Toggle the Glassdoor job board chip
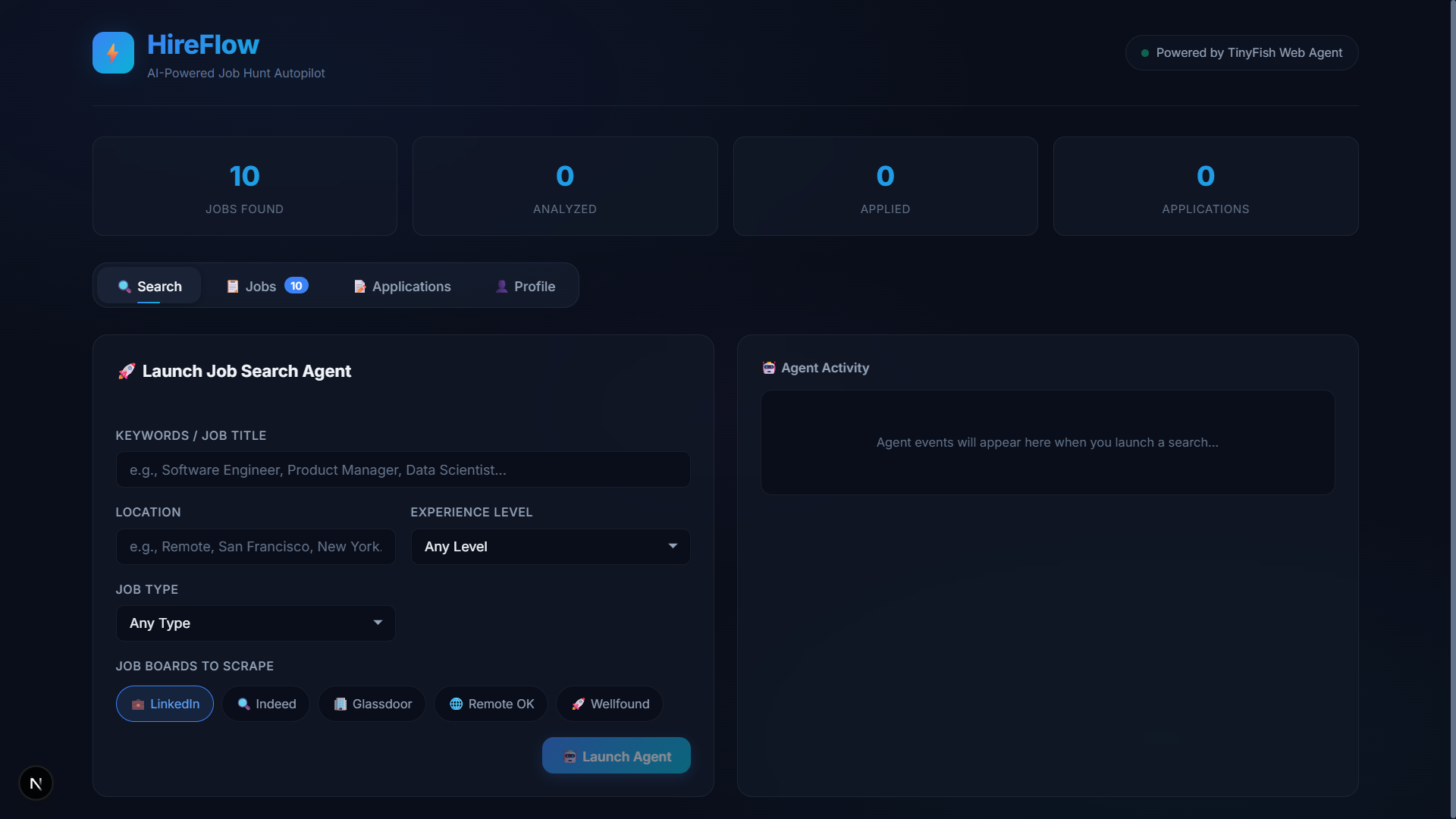Viewport: 1456px width, 819px height. click(x=372, y=704)
